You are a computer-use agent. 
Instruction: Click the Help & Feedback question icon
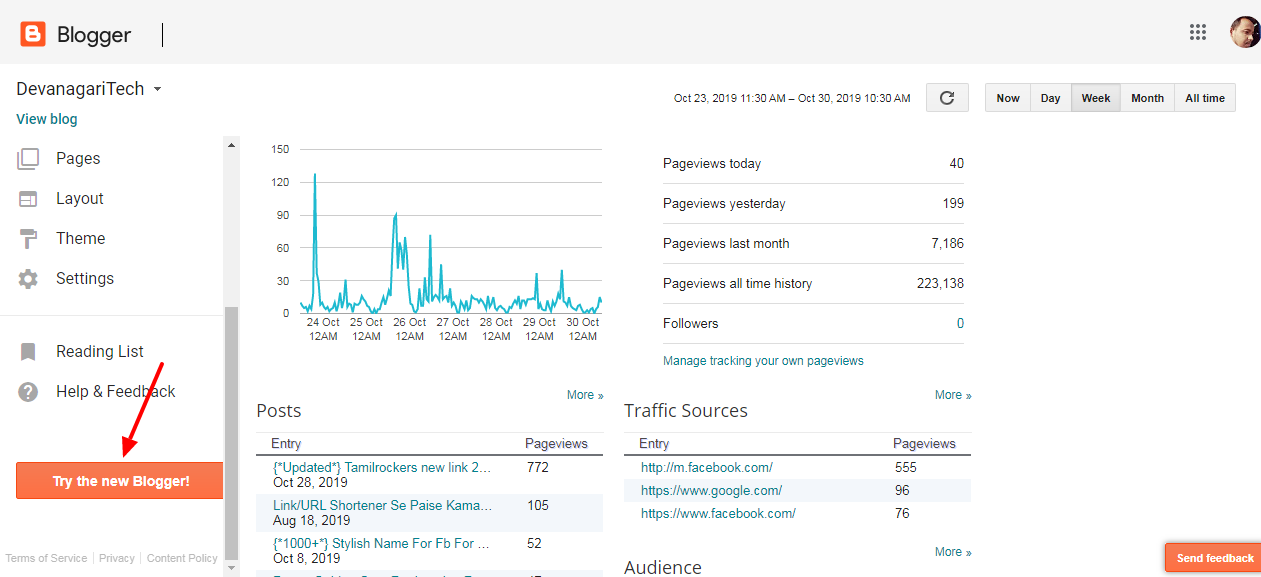28,392
